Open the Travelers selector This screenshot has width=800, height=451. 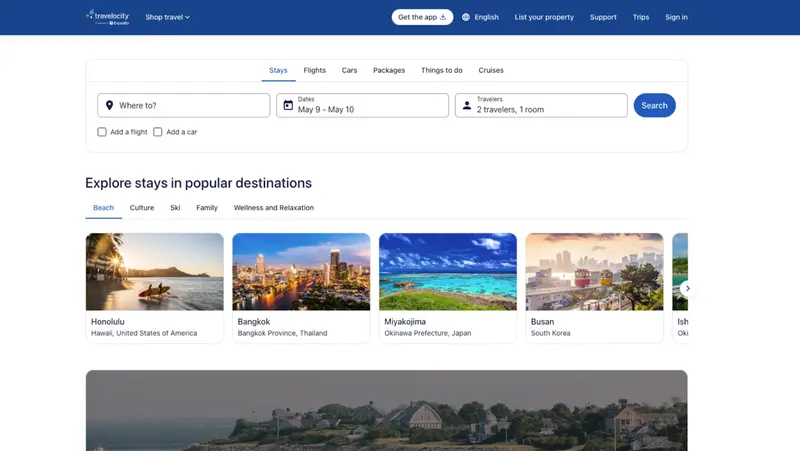541,105
